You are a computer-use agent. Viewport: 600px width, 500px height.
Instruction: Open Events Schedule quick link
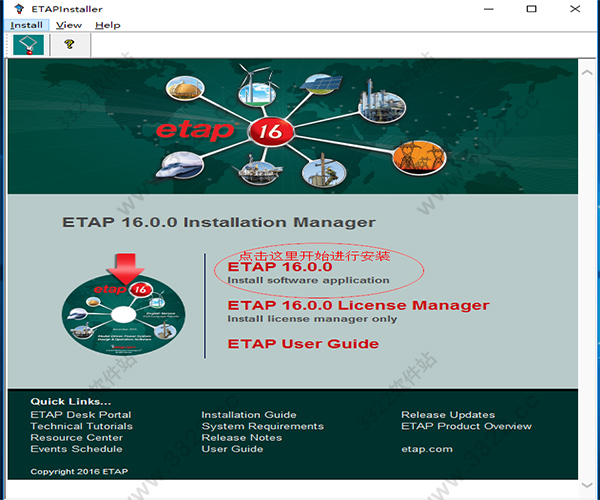coord(77,449)
